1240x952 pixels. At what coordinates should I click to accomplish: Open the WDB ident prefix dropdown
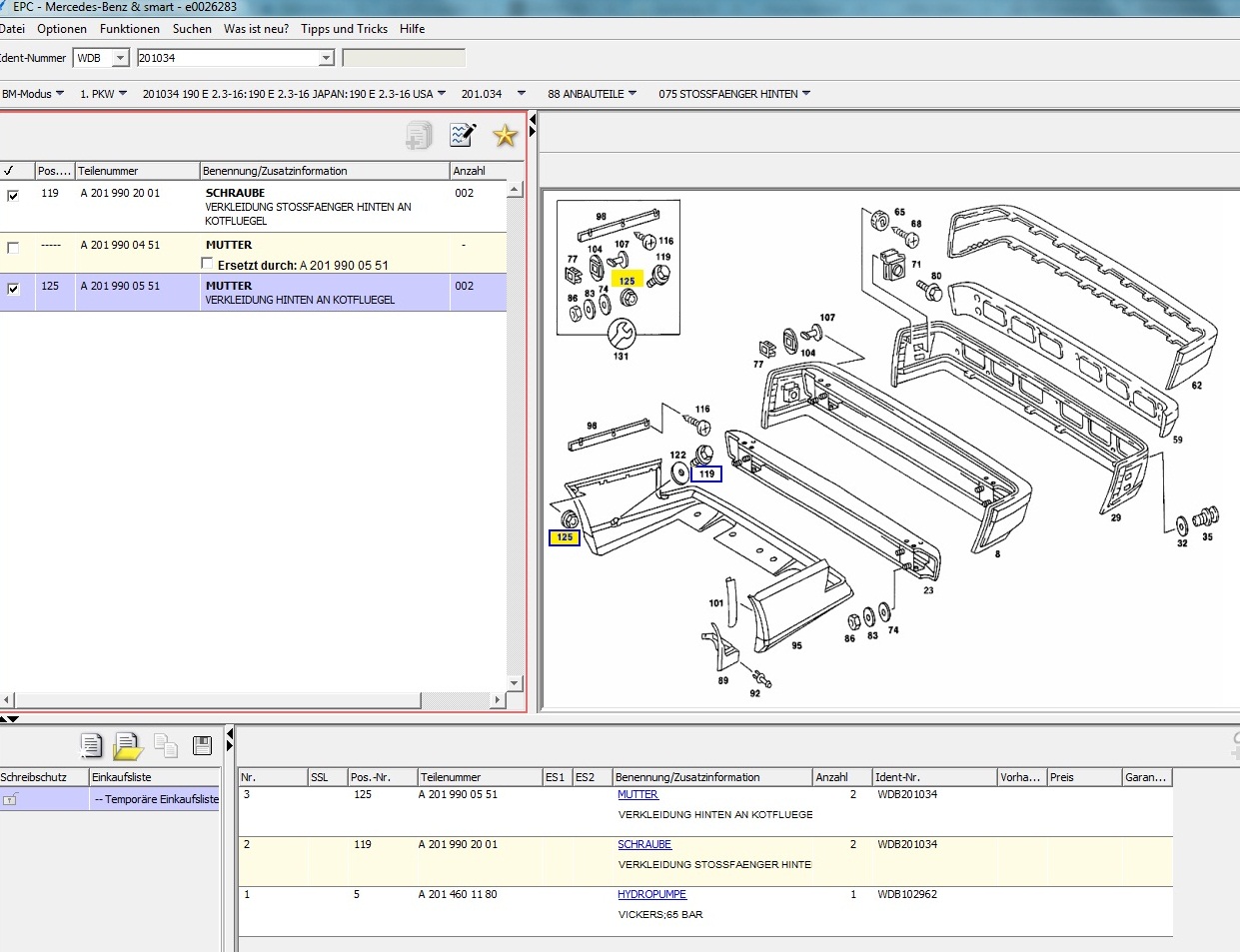(121, 58)
